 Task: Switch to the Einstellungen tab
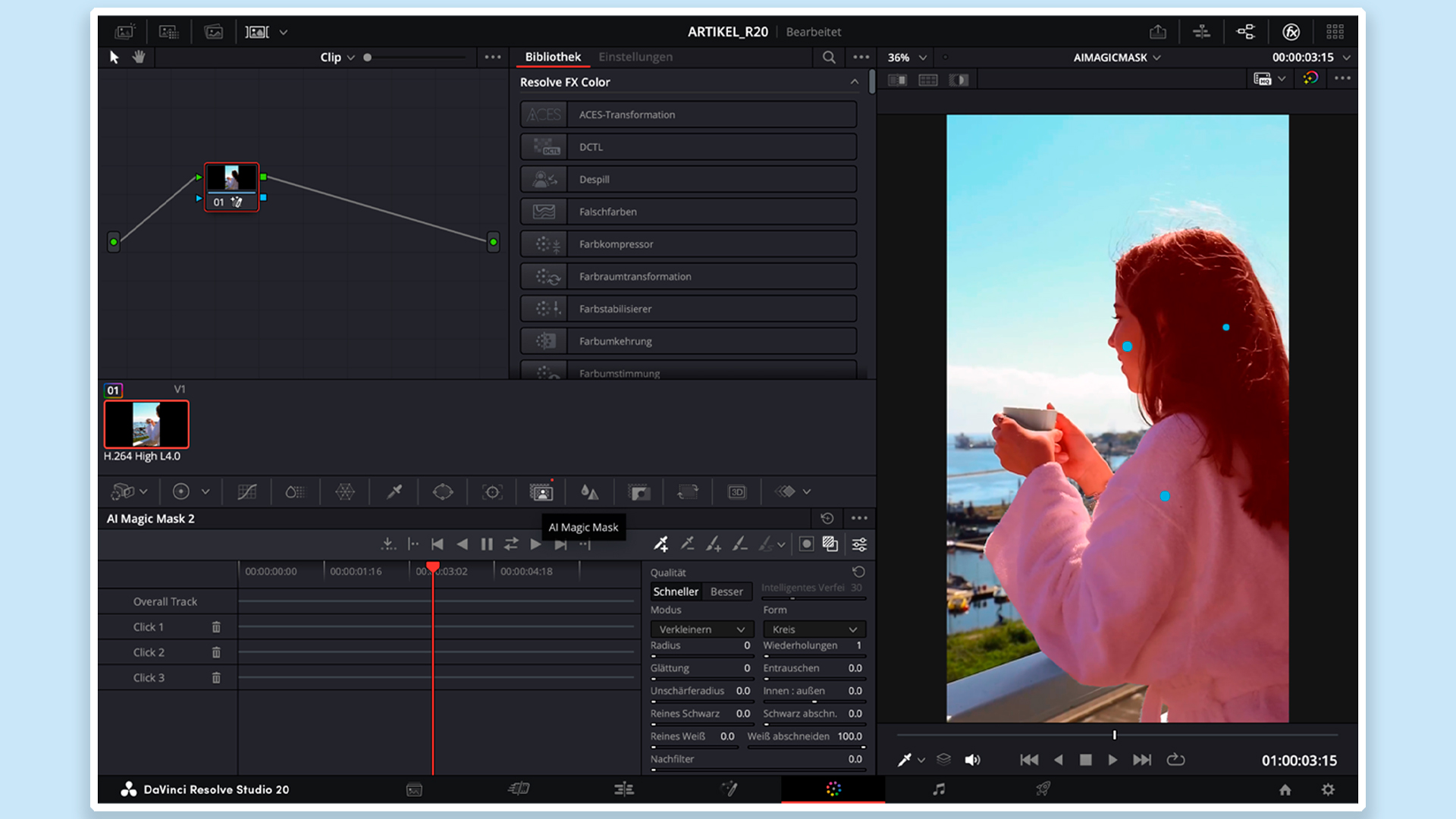point(635,57)
